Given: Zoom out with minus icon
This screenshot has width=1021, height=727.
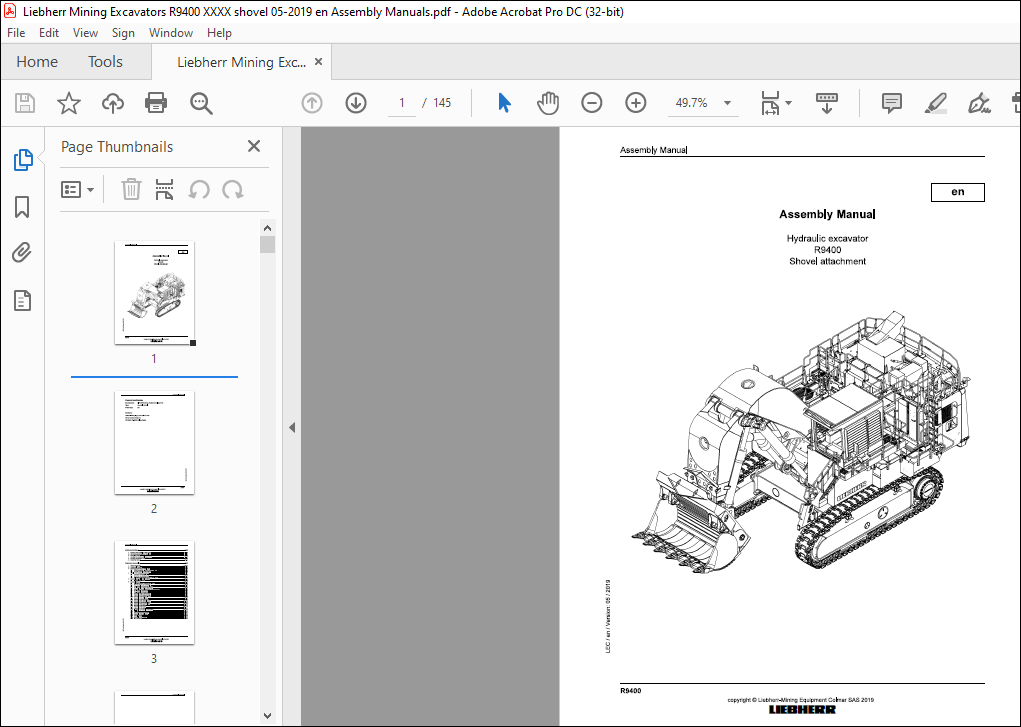Looking at the screenshot, I should [x=591, y=103].
